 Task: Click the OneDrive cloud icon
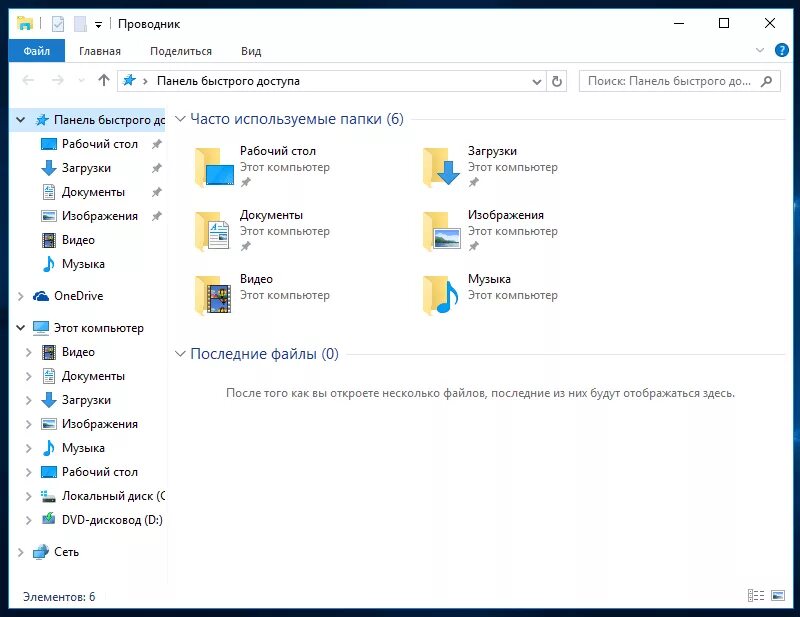tap(41, 296)
